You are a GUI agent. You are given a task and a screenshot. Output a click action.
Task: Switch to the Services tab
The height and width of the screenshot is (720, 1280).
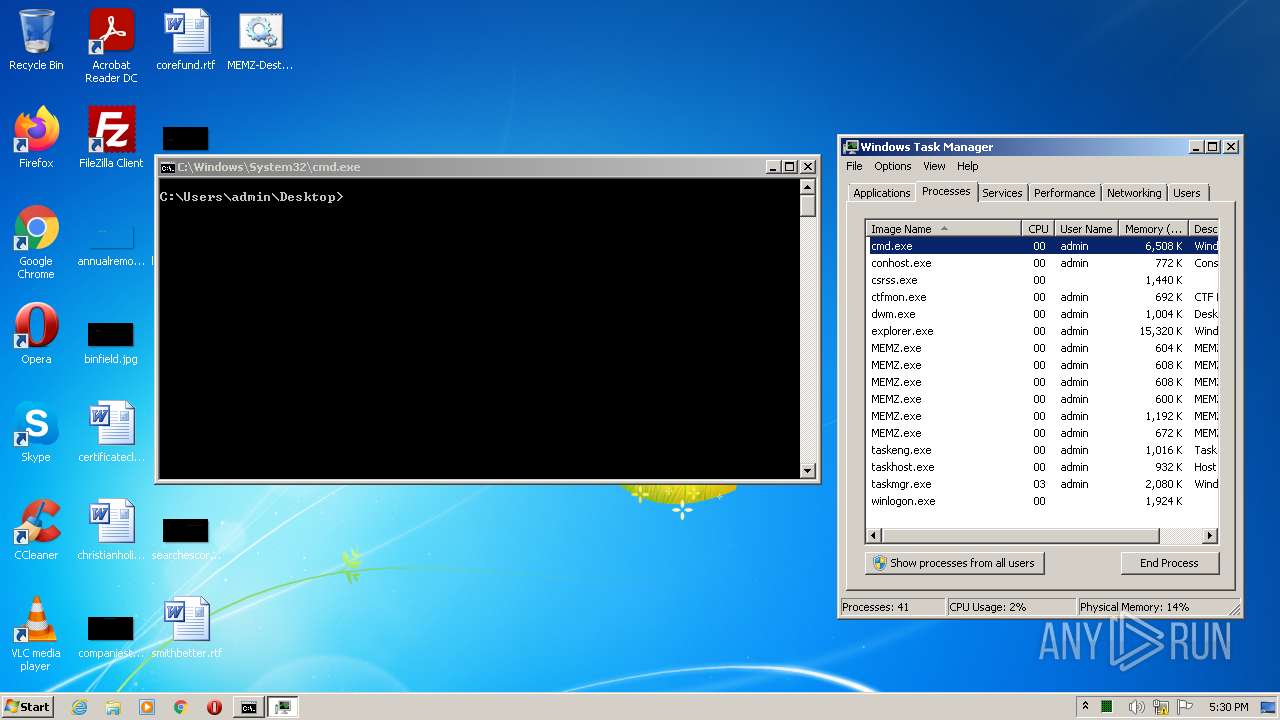coord(1002,193)
